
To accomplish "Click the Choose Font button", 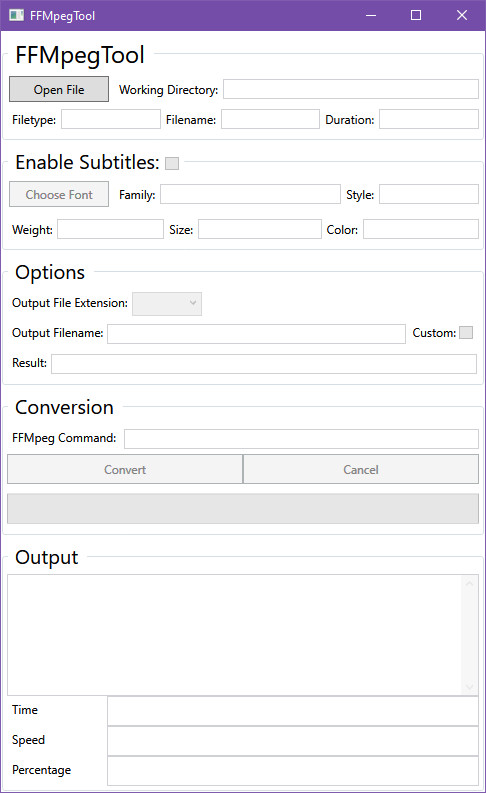I will 59,194.
